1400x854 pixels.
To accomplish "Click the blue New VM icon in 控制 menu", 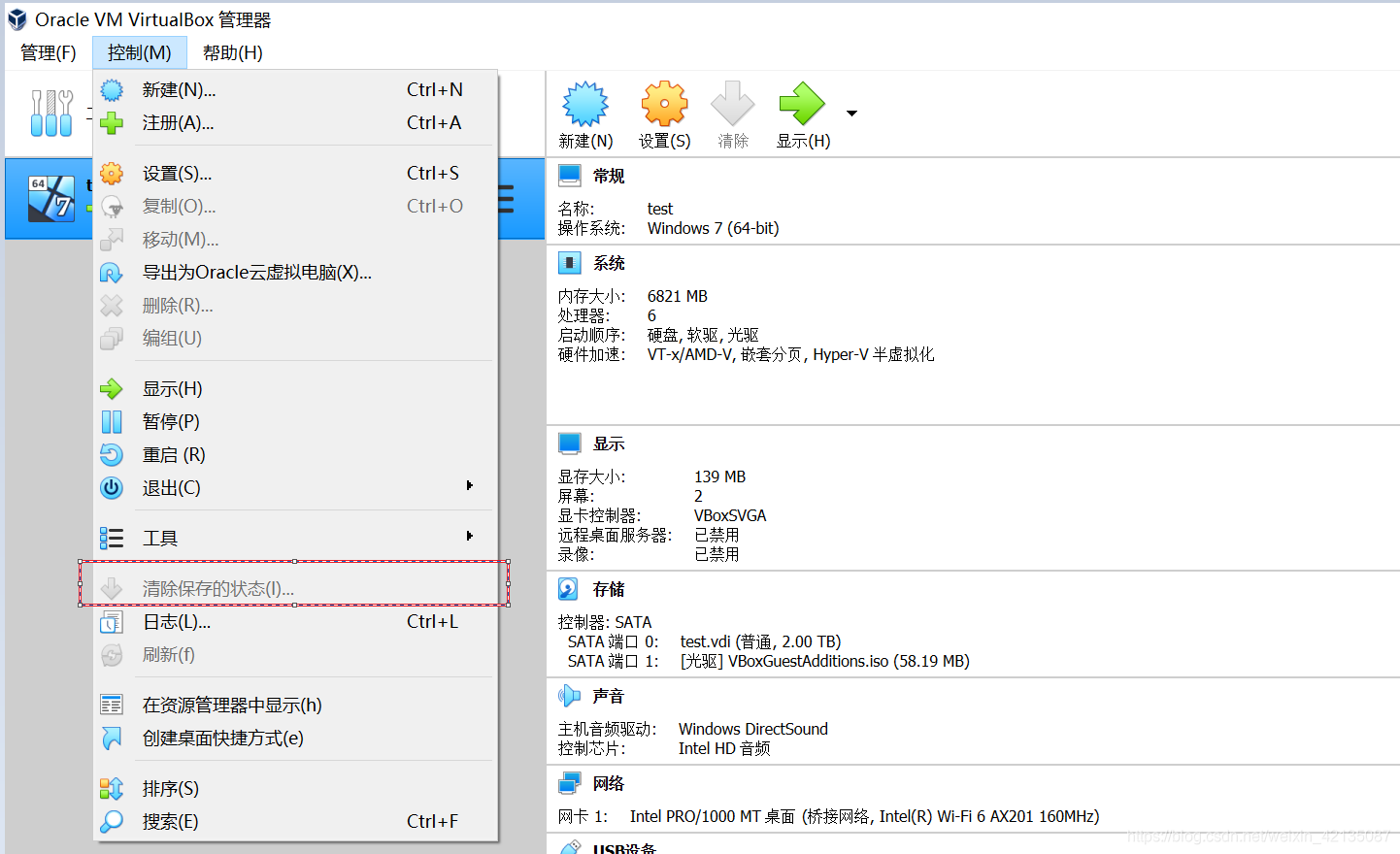I will tap(112, 90).
